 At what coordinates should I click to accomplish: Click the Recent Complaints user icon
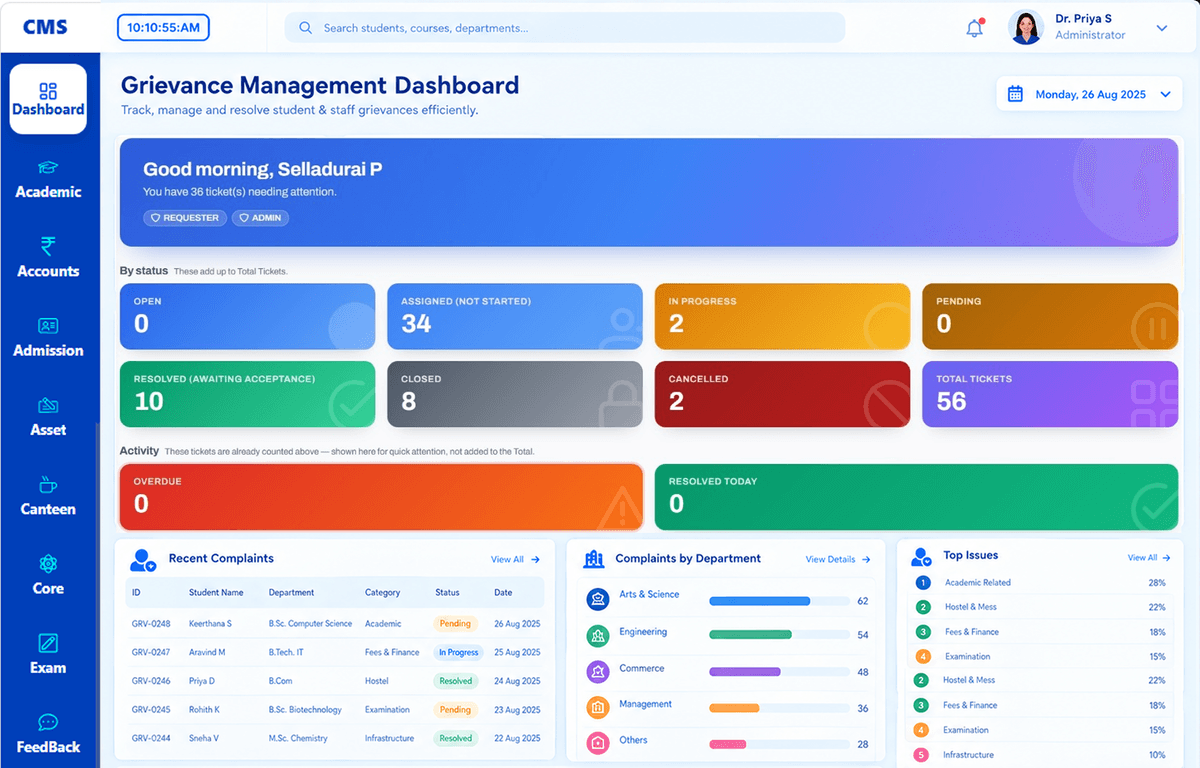144,560
